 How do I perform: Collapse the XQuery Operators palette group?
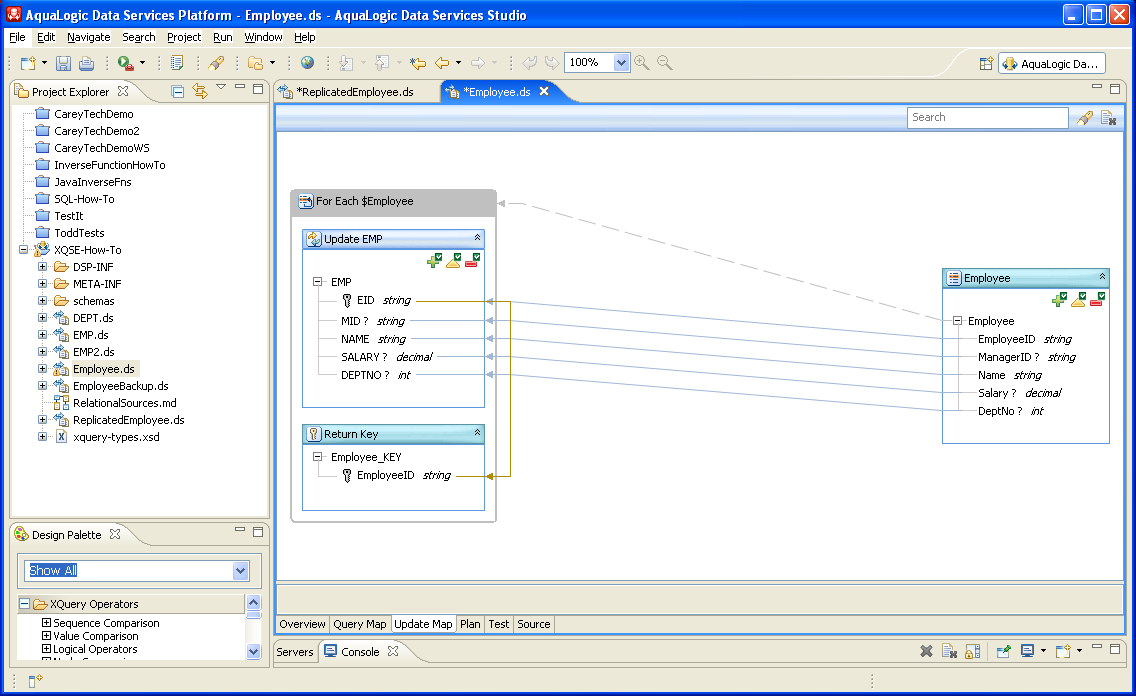point(25,604)
